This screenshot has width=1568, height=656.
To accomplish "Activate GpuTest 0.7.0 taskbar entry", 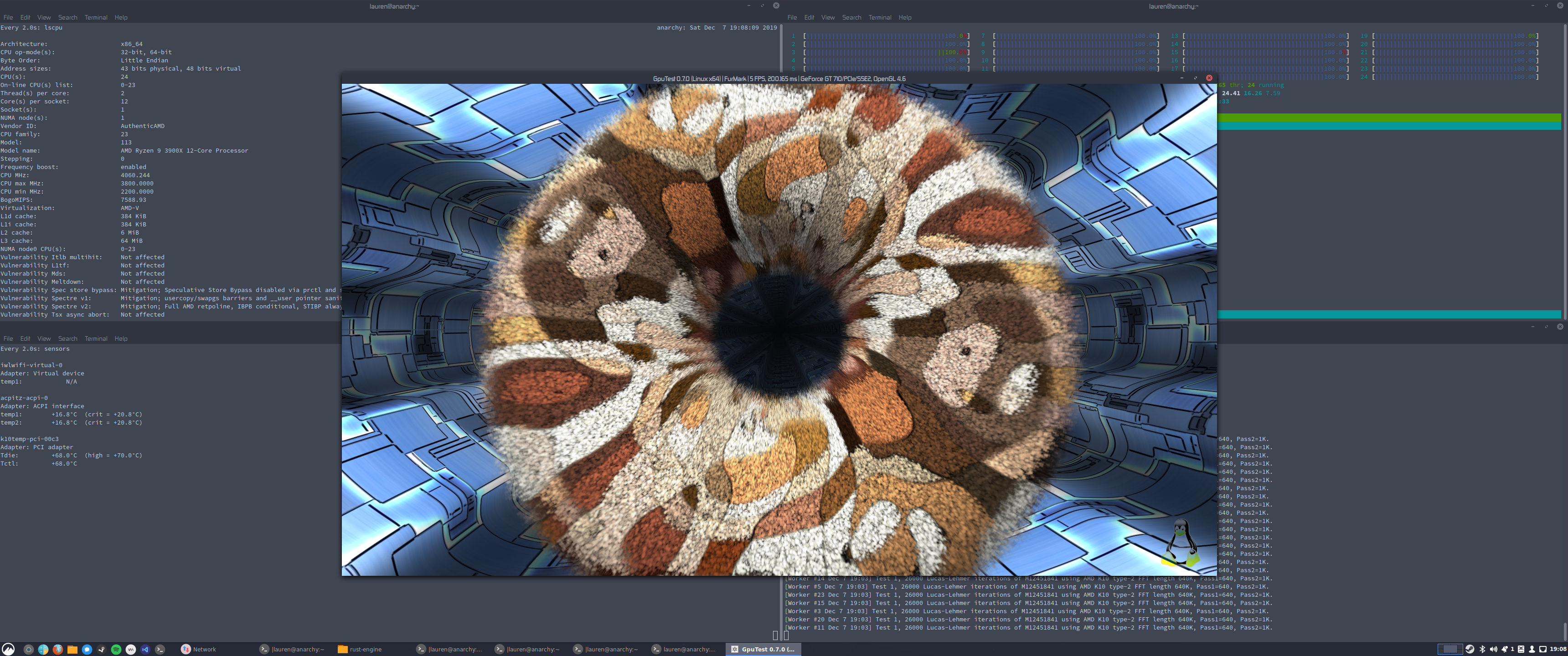I will coord(764,649).
